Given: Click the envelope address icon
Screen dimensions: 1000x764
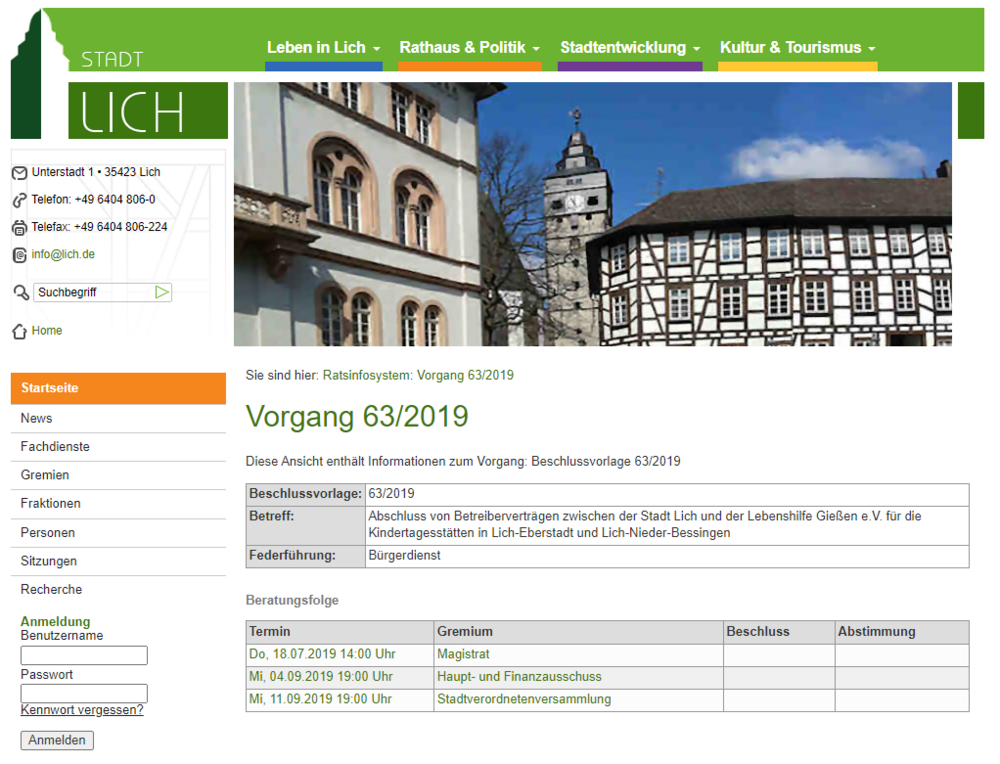Looking at the screenshot, I should tap(19, 173).
